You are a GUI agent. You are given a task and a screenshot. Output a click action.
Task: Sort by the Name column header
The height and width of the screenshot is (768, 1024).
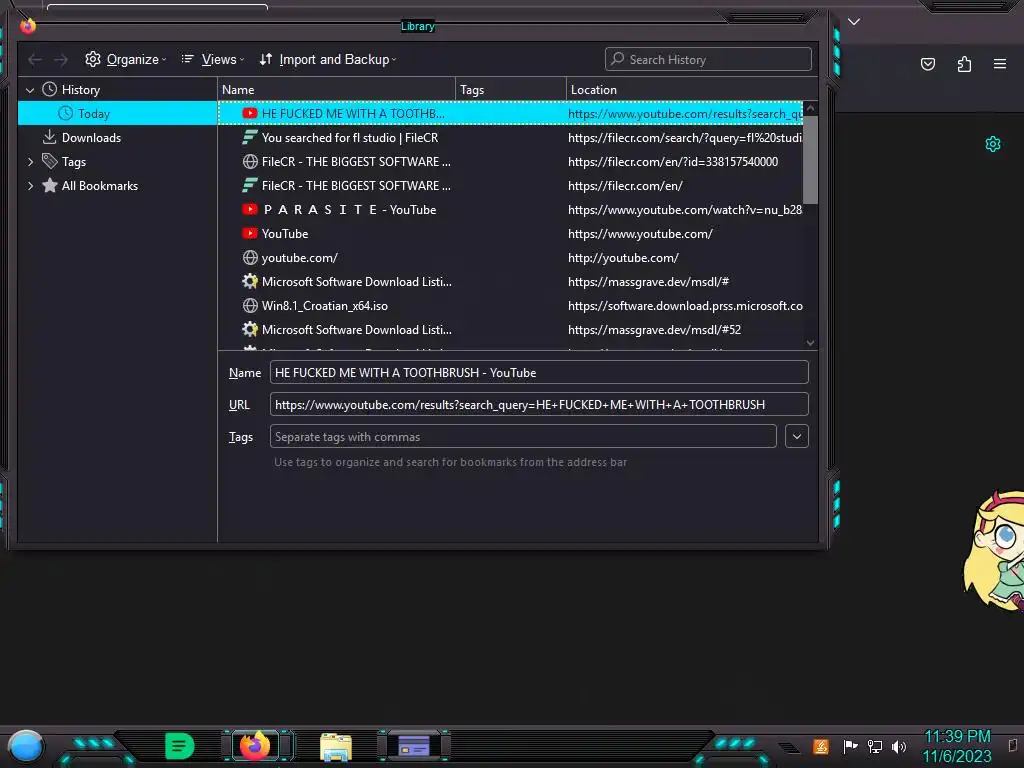[336, 89]
